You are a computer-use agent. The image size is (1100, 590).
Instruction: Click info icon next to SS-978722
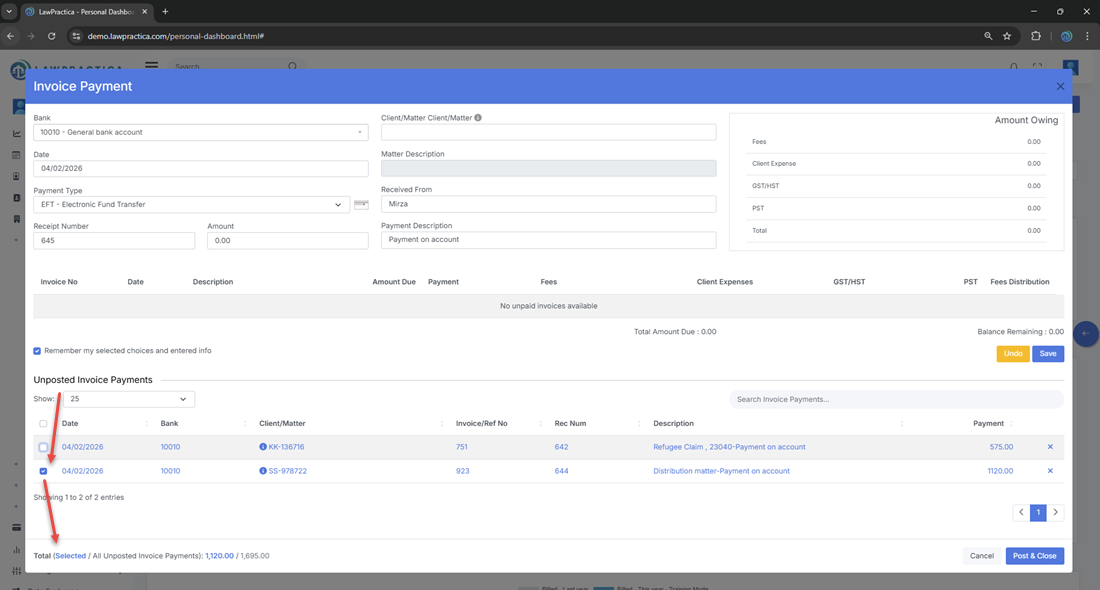[x=263, y=471]
